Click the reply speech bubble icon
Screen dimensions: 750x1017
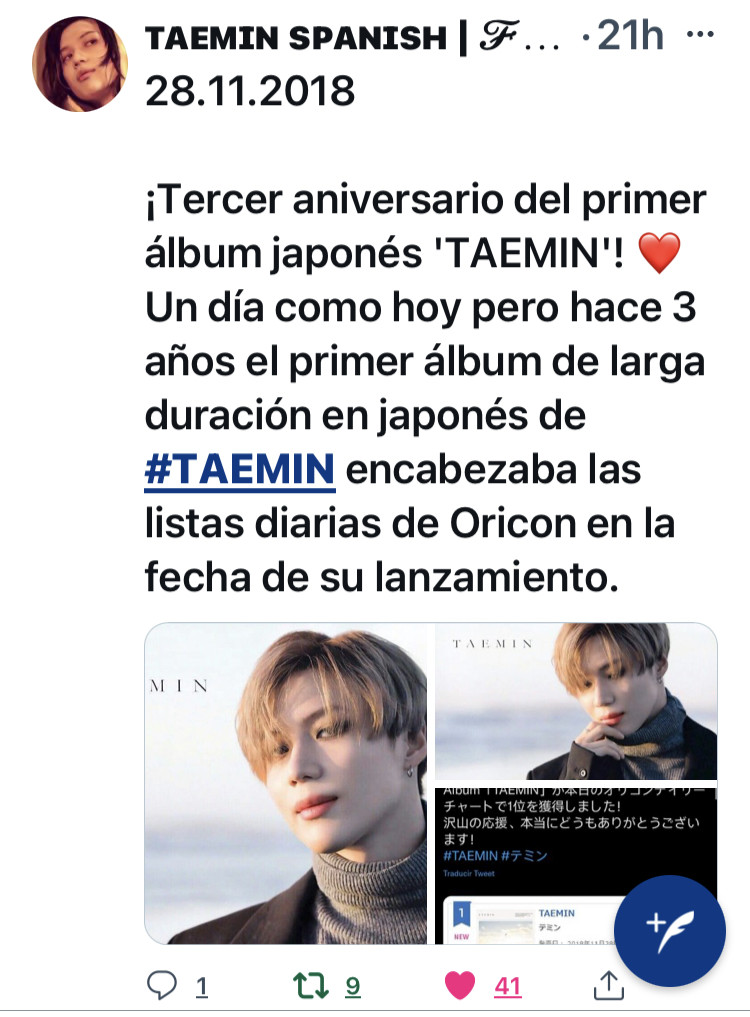162,985
